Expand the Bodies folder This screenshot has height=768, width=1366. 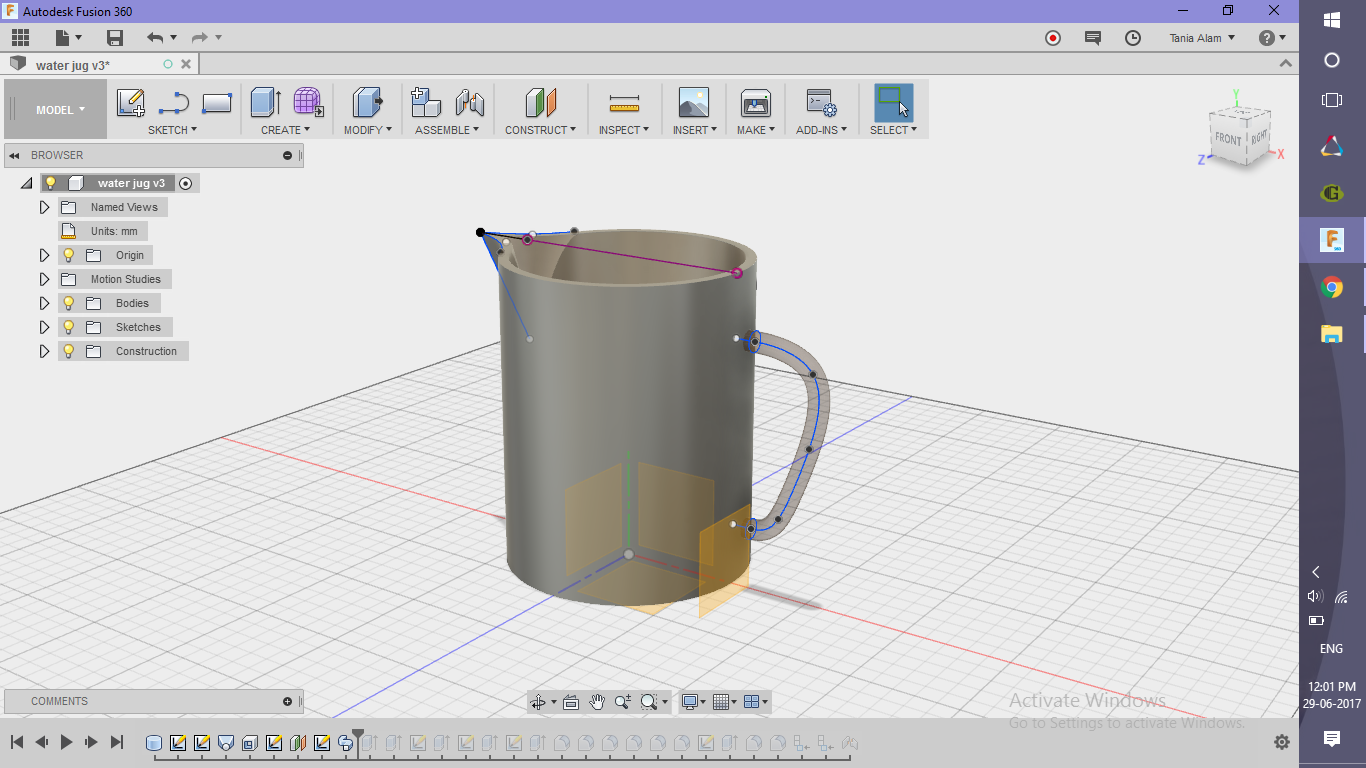(x=44, y=303)
